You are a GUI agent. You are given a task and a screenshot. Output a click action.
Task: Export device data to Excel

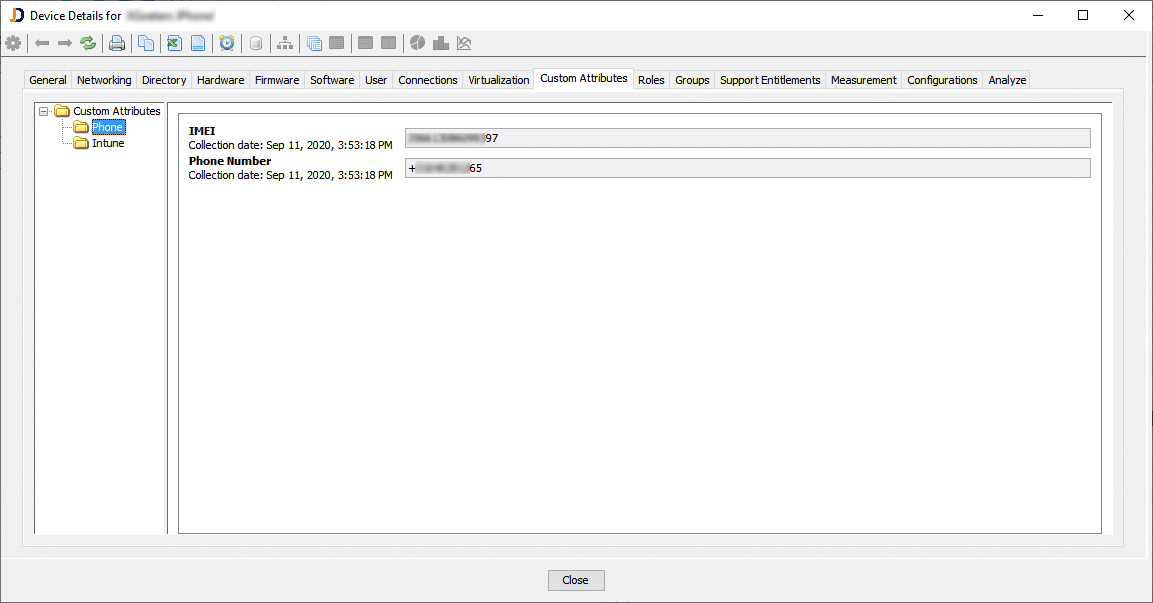coord(171,43)
